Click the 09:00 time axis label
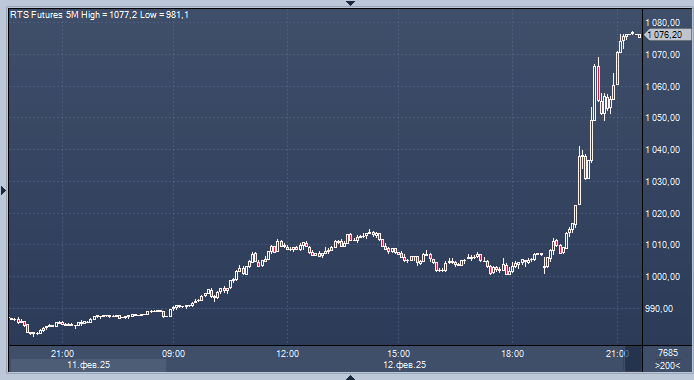The height and width of the screenshot is (380, 694). click(174, 353)
